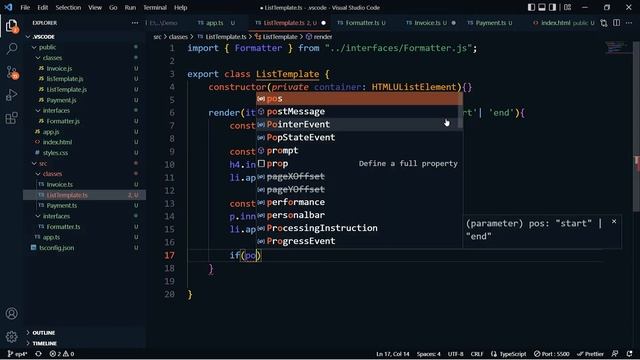Image resolution: width=640 pixels, height=360 pixels.
Task: Toggle secondary side bar layout icon
Action: coord(552,7)
